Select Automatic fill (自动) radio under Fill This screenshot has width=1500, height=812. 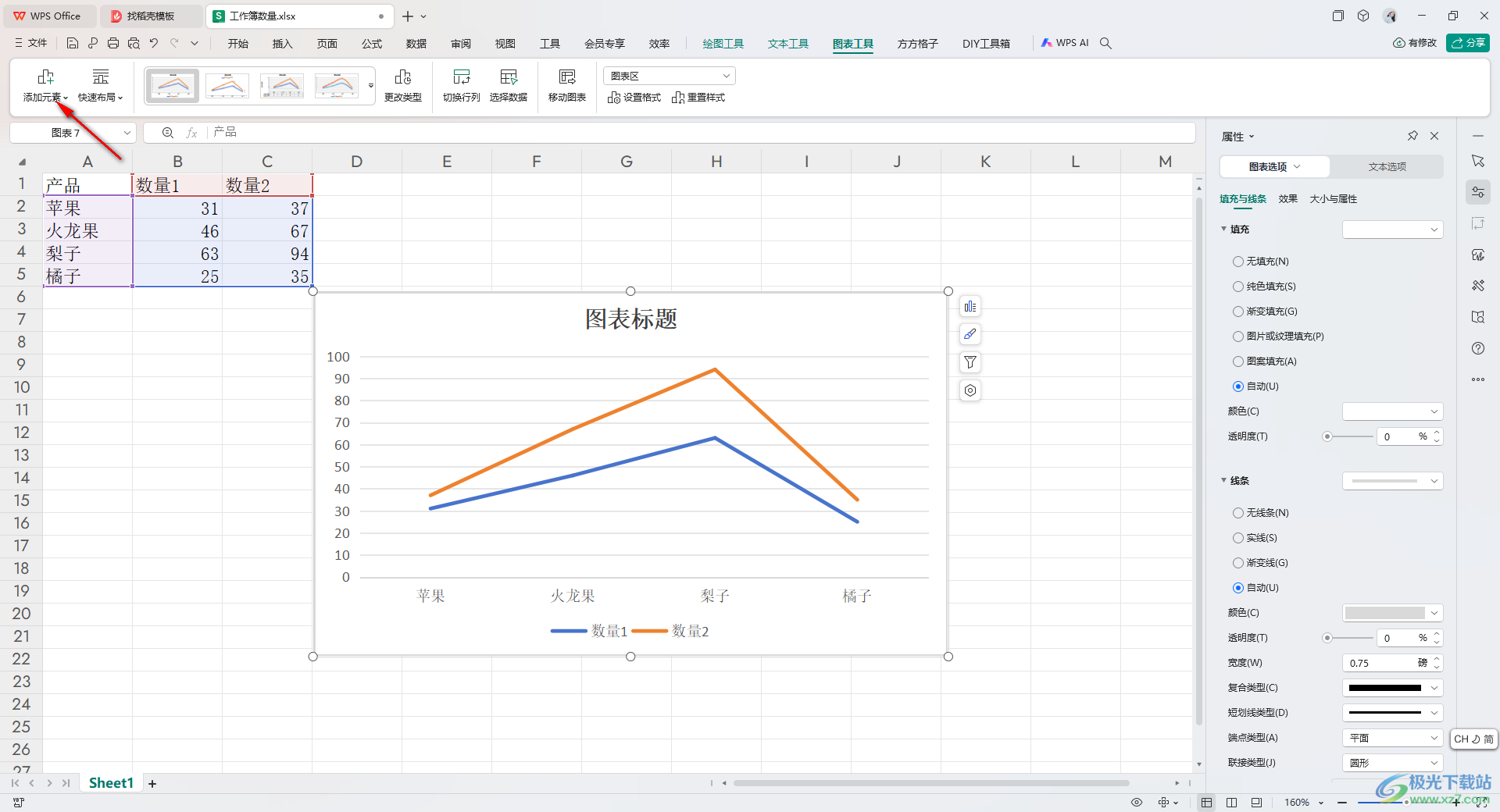[1238, 386]
